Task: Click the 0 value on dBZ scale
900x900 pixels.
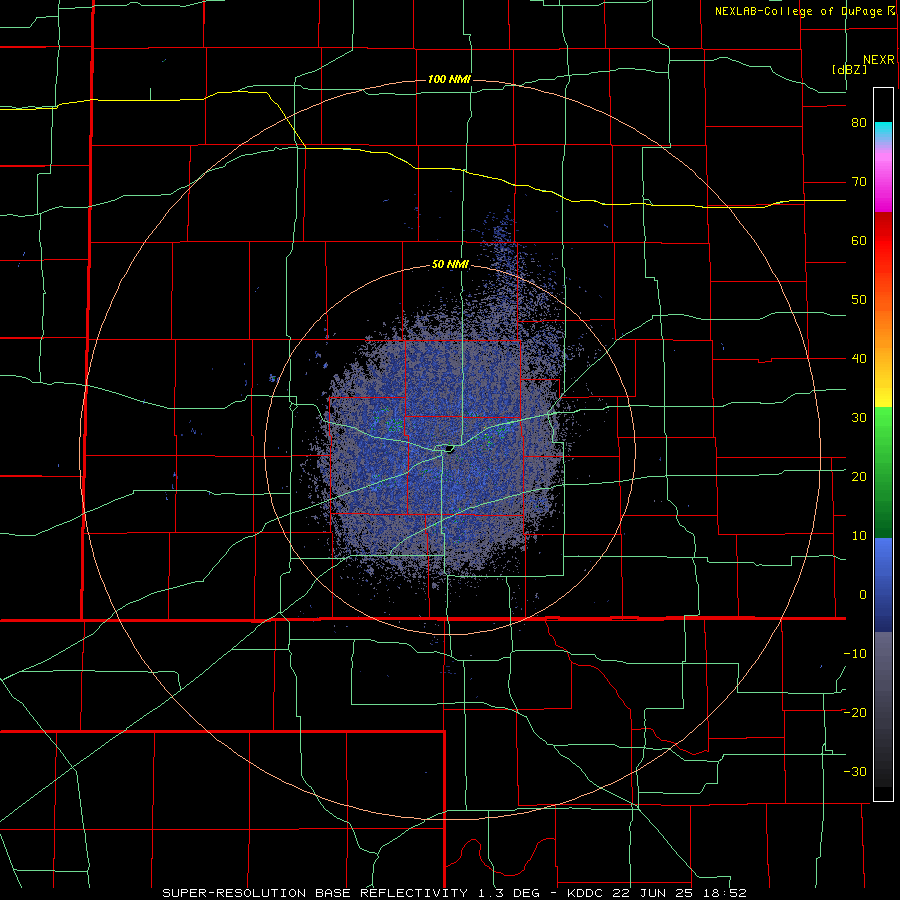Action: tap(863, 595)
